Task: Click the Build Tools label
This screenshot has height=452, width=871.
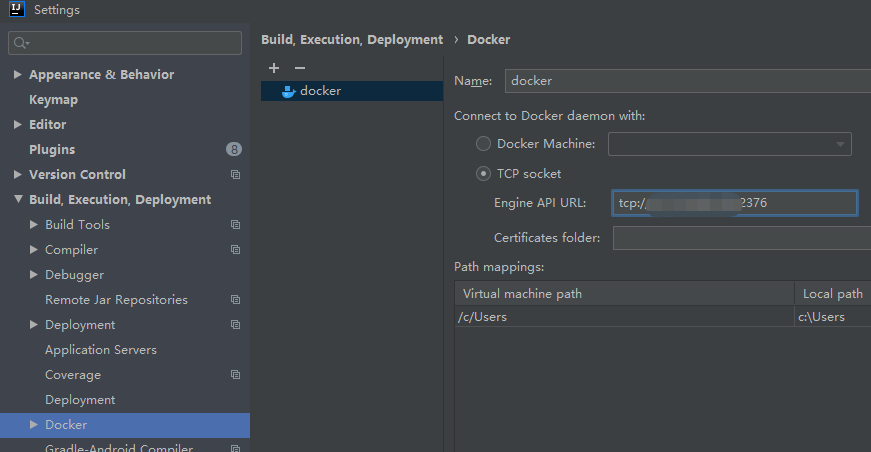Action: pyautogui.click(x=77, y=224)
